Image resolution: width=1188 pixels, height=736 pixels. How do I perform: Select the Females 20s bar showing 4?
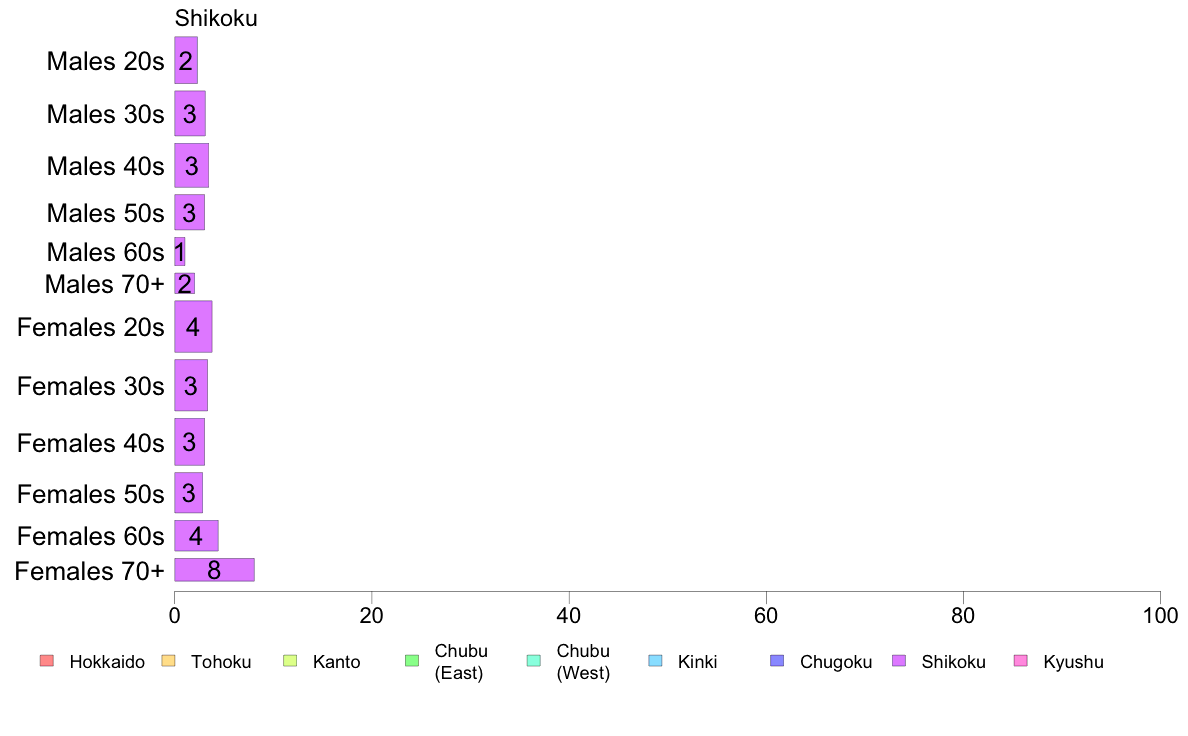pos(193,327)
